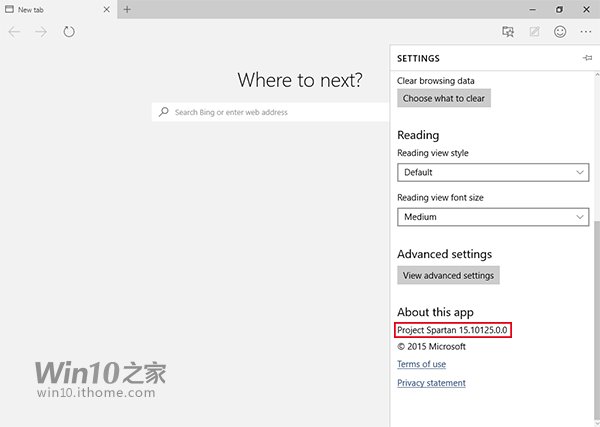Refresh the current page

69,32
